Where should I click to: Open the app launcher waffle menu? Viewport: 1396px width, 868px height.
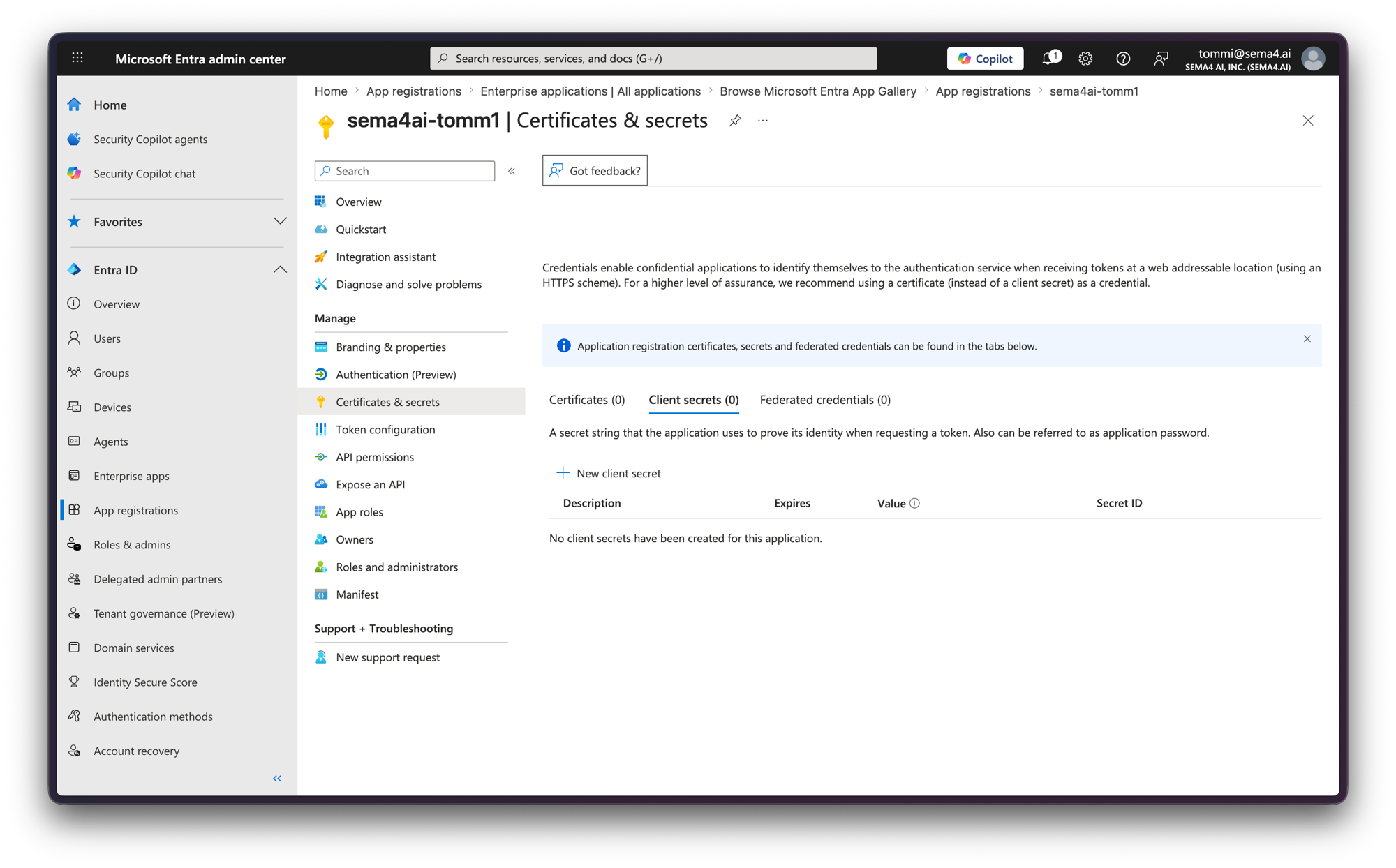pos(77,58)
